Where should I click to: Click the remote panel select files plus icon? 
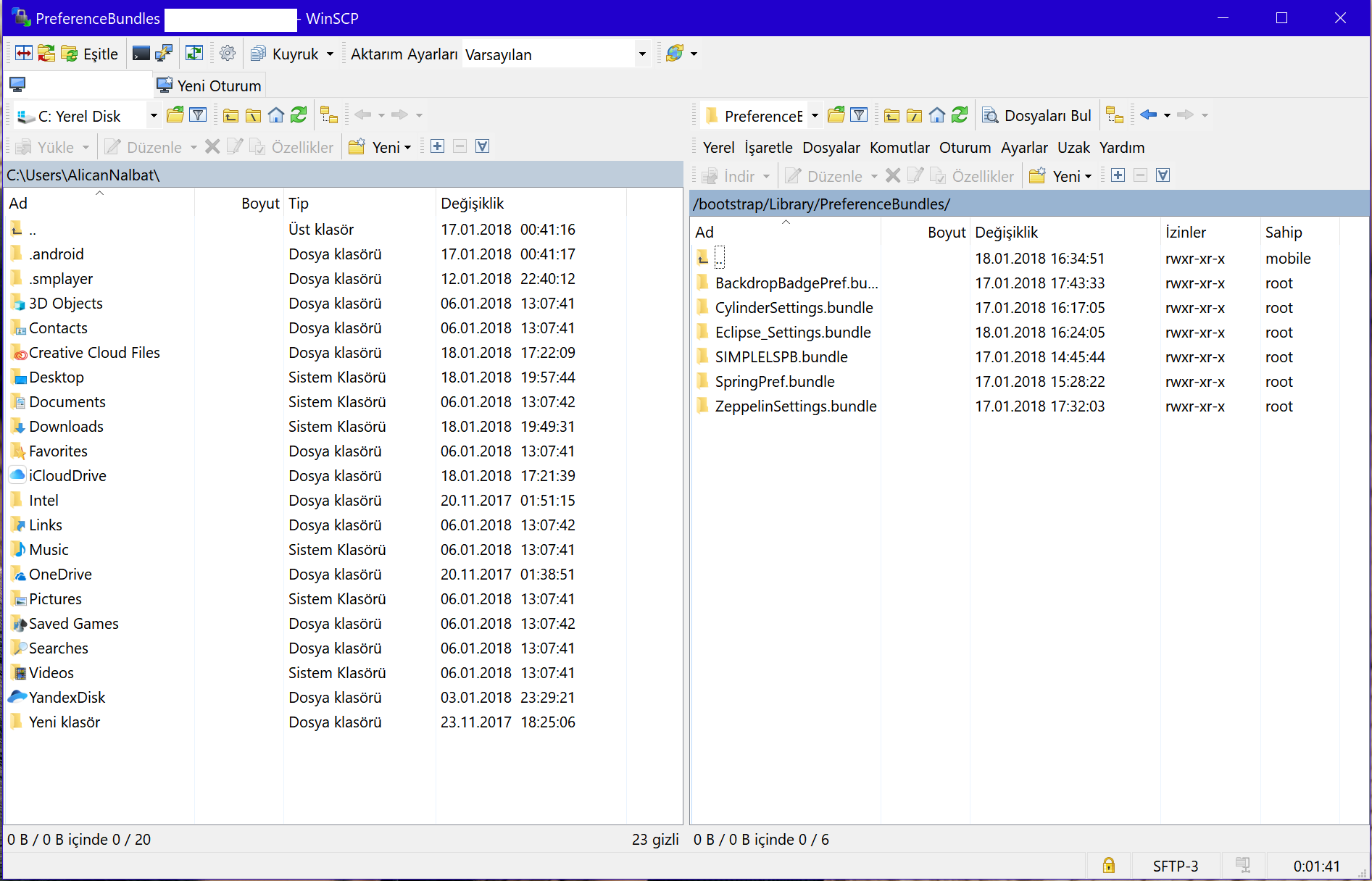tap(1118, 175)
